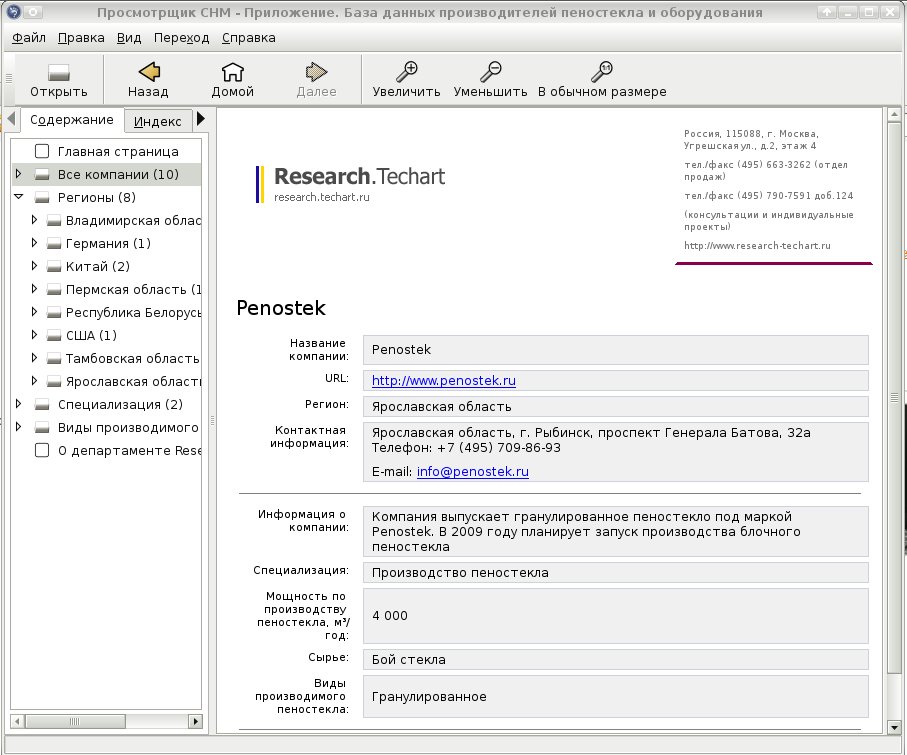Select Тамбовская область tree item text

(132, 359)
